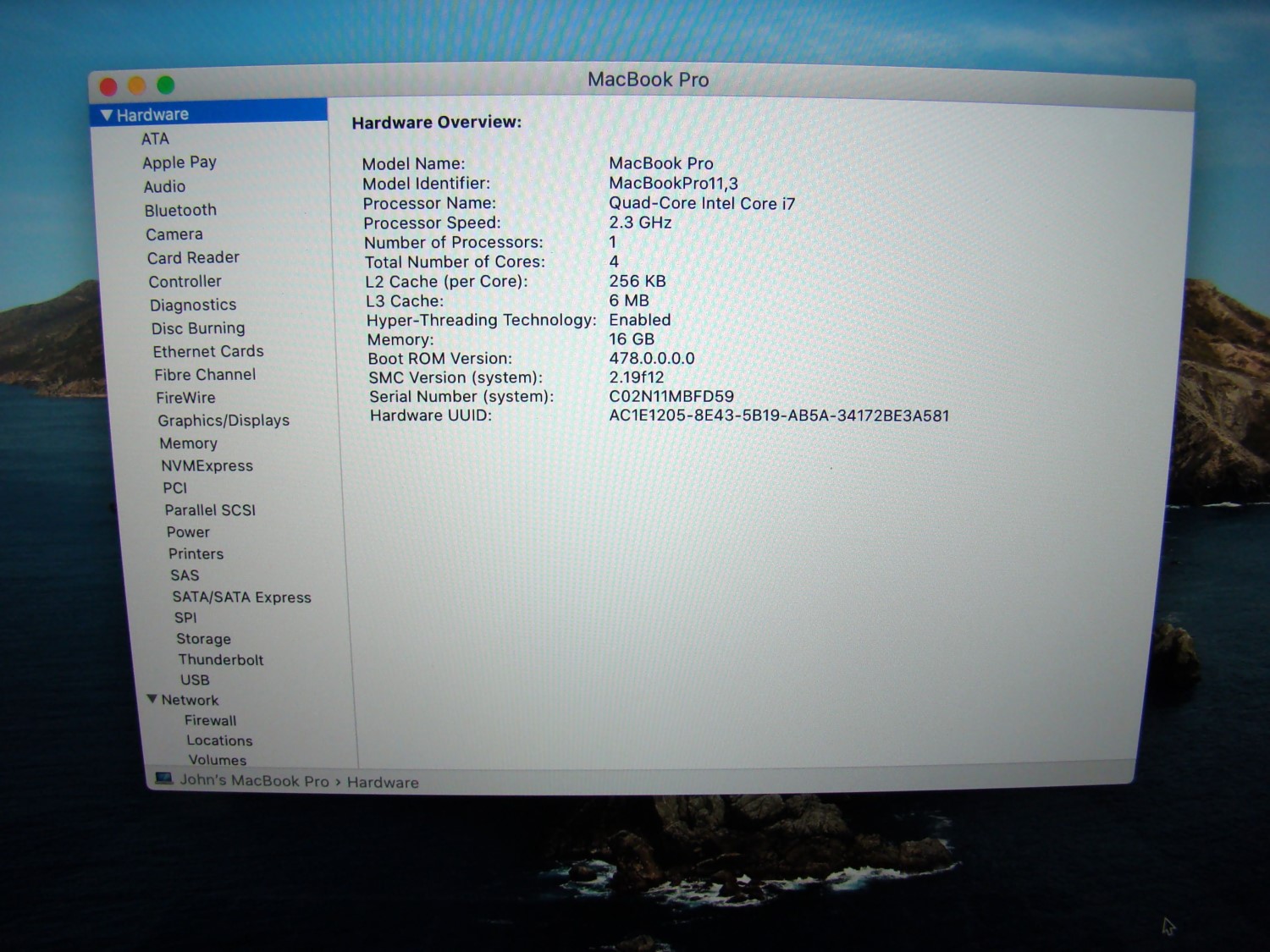Image resolution: width=1270 pixels, height=952 pixels.
Task: Select USB in the sidebar list
Action: click(194, 680)
